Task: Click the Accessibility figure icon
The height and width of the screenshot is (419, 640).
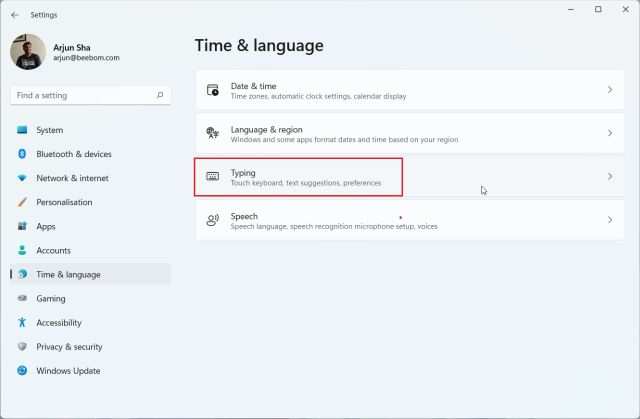Action: pyautogui.click(x=22, y=322)
